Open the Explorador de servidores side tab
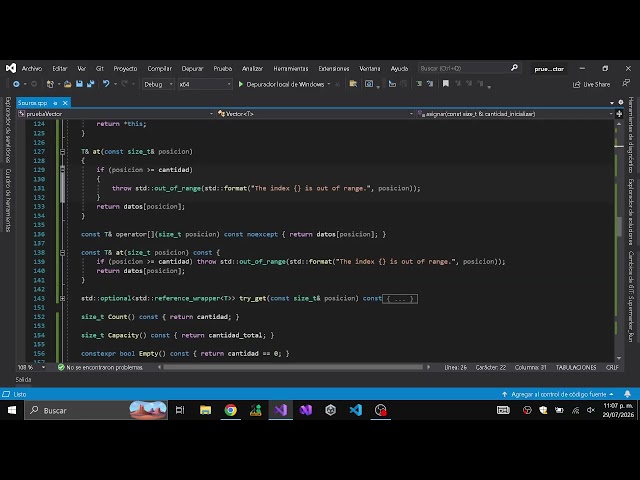Screen dimensions: 640x480 coord(8,130)
